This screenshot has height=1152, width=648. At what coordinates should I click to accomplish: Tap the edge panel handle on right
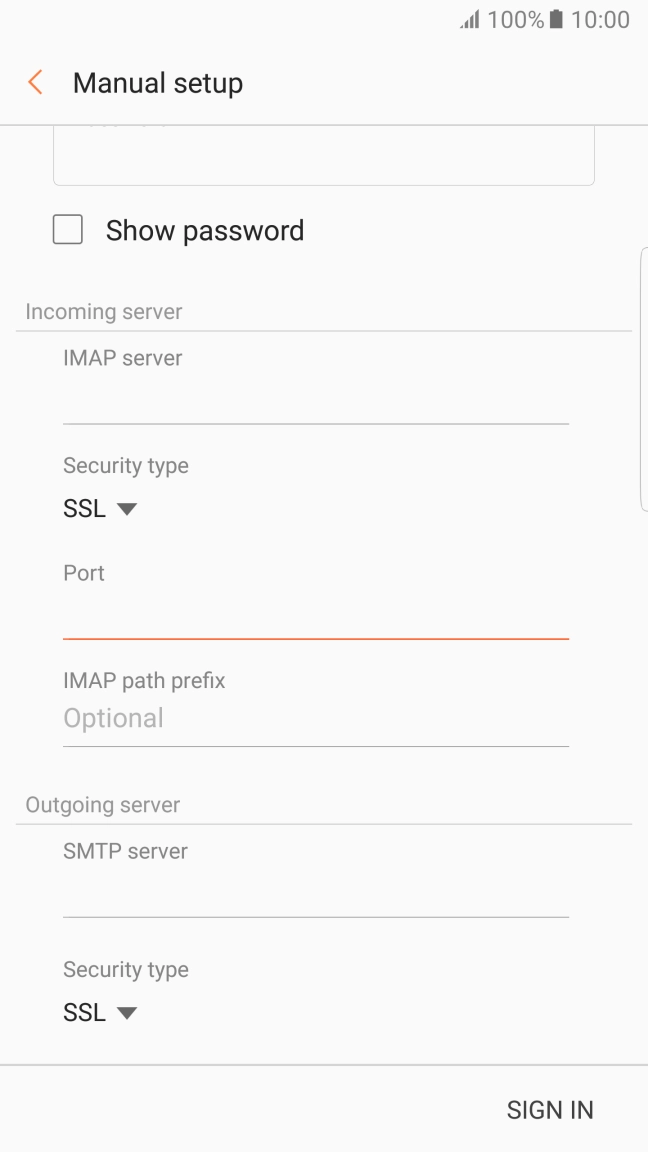coord(643,380)
